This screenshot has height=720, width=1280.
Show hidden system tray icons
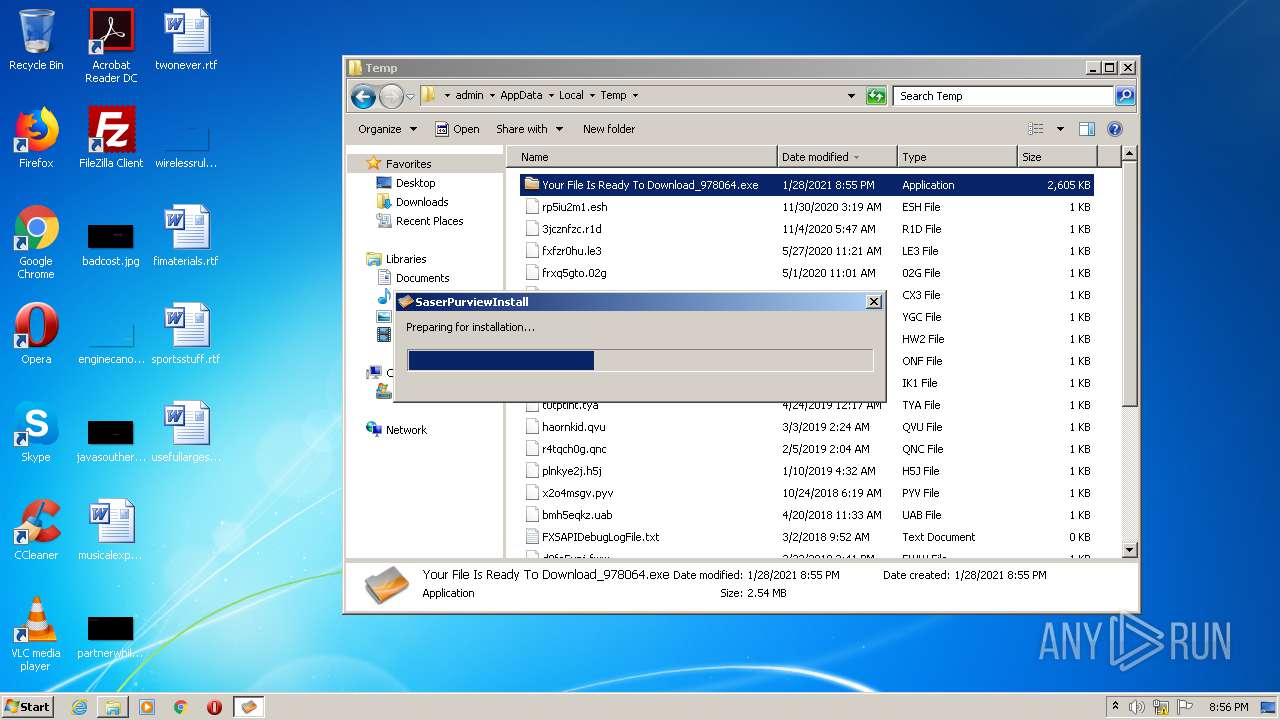(1115, 706)
